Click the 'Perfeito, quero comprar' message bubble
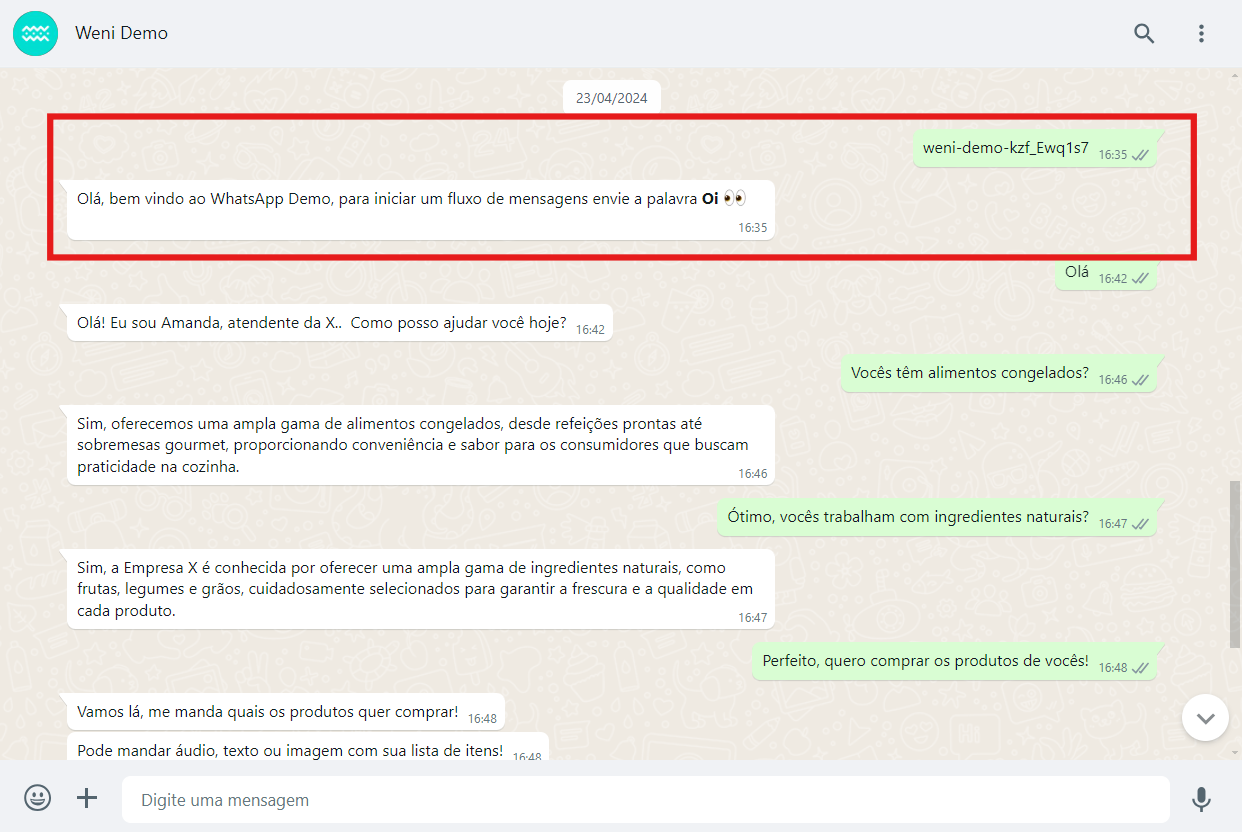This screenshot has width=1242, height=832. 925,661
